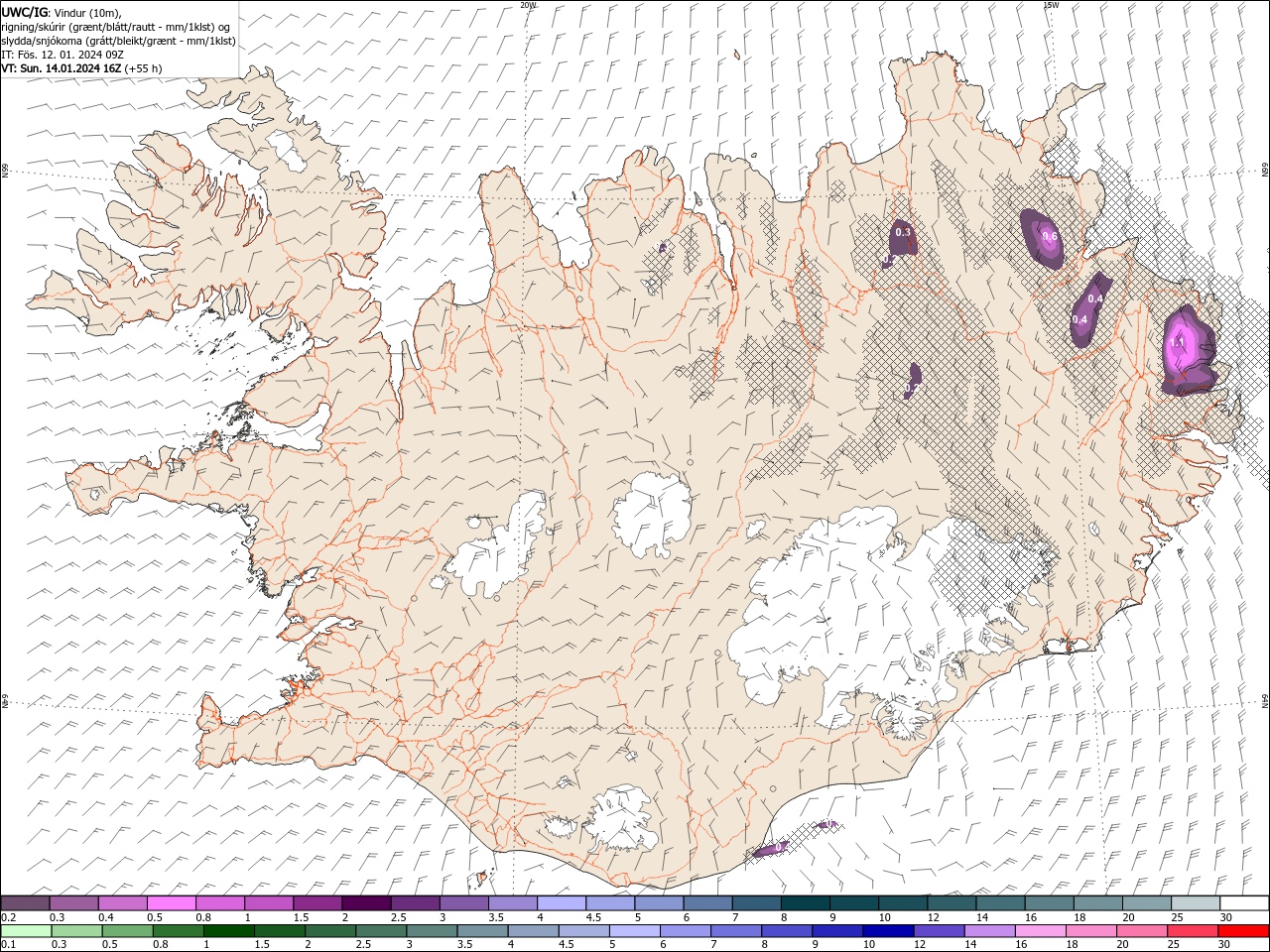Image resolution: width=1270 pixels, height=952 pixels.
Task: Click the 'VT: Sun. 14.01.2024 16Z (+55 h)' line
Action: [81, 68]
